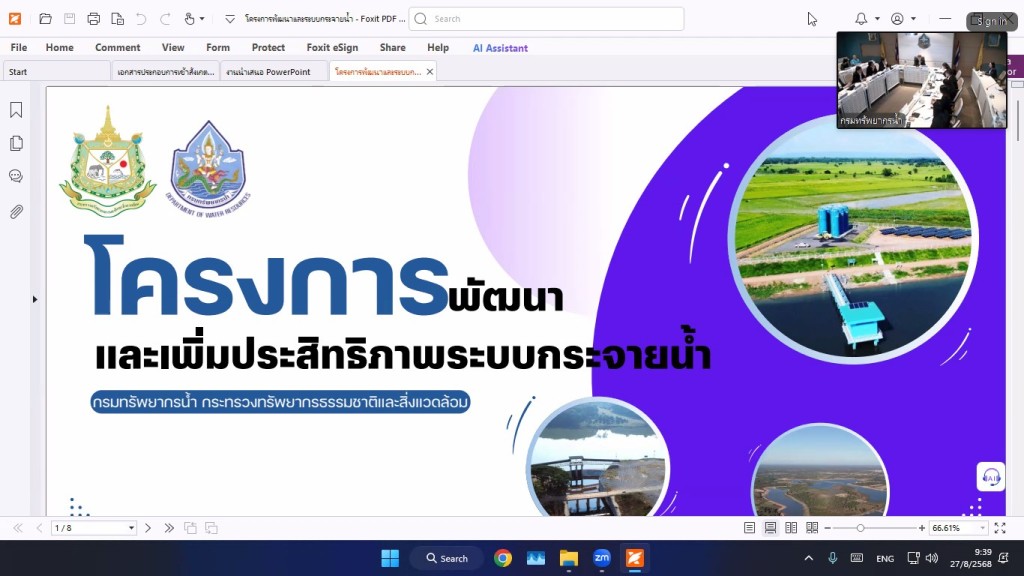Switch to the PowerPoint document tab
The width and height of the screenshot is (1024, 576).
(x=274, y=72)
